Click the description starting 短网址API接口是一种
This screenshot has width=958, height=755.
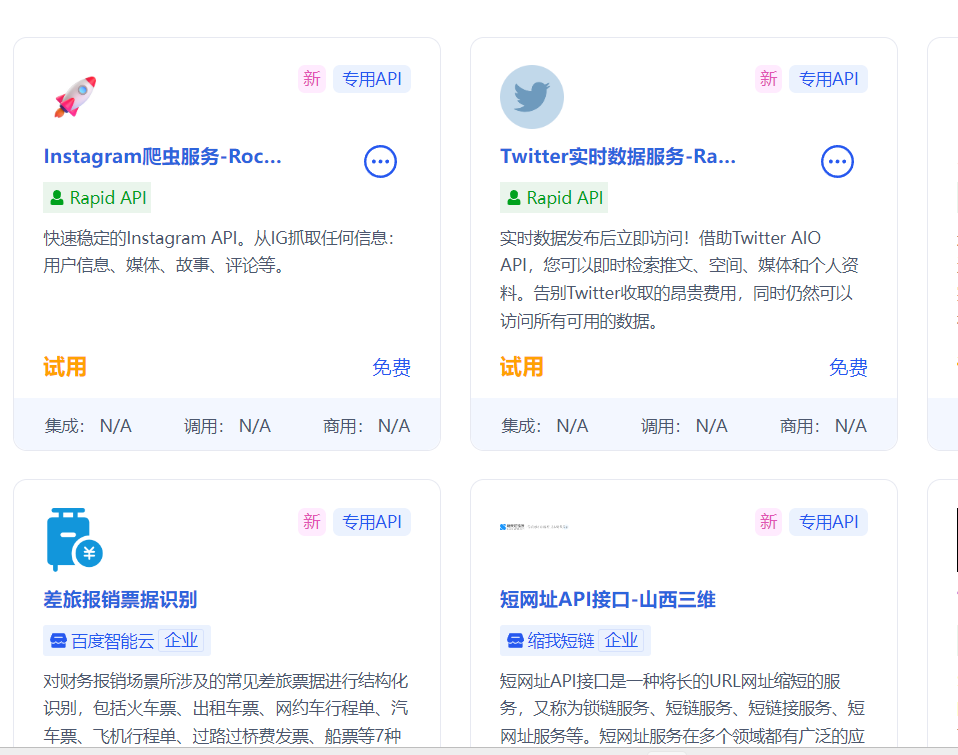point(682,708)
